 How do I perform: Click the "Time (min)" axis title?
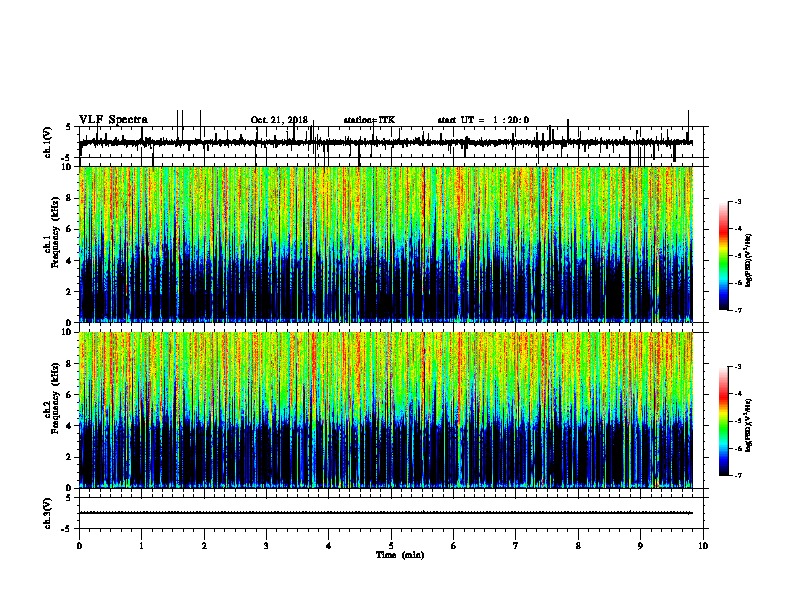coord(400,555)
